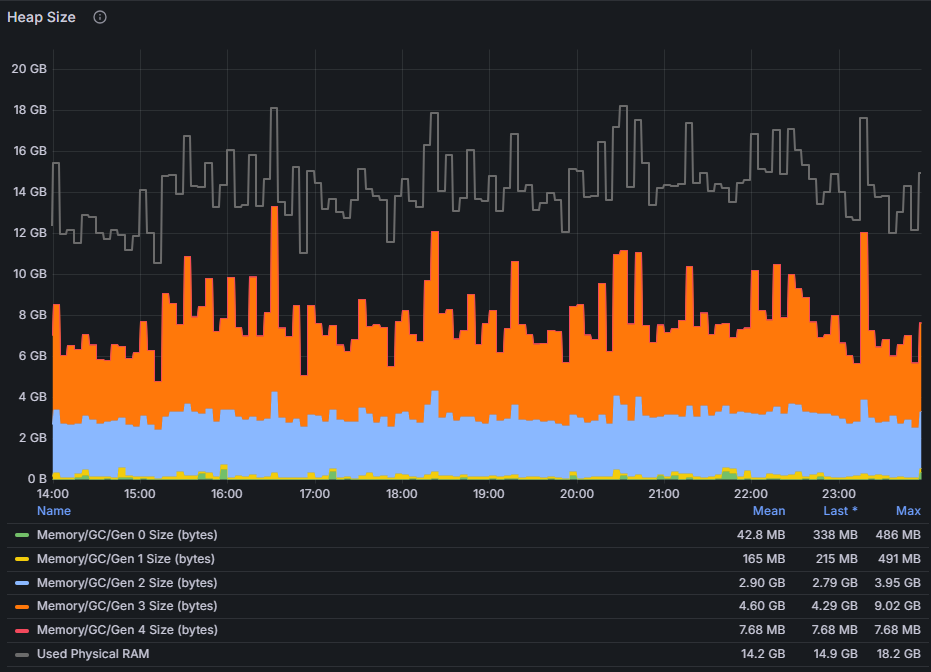Click the Heap Size panel title
This screenshot has height=672, width=931.
[41, 17]
